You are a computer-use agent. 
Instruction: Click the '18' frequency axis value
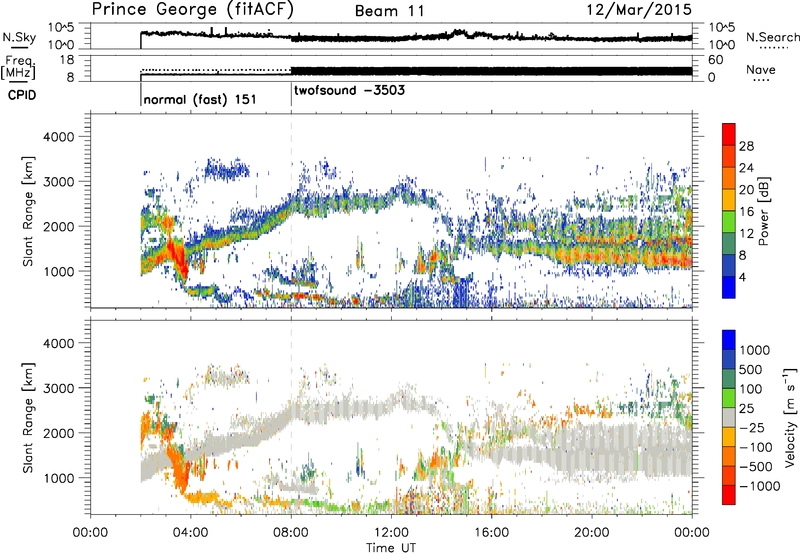66,60
